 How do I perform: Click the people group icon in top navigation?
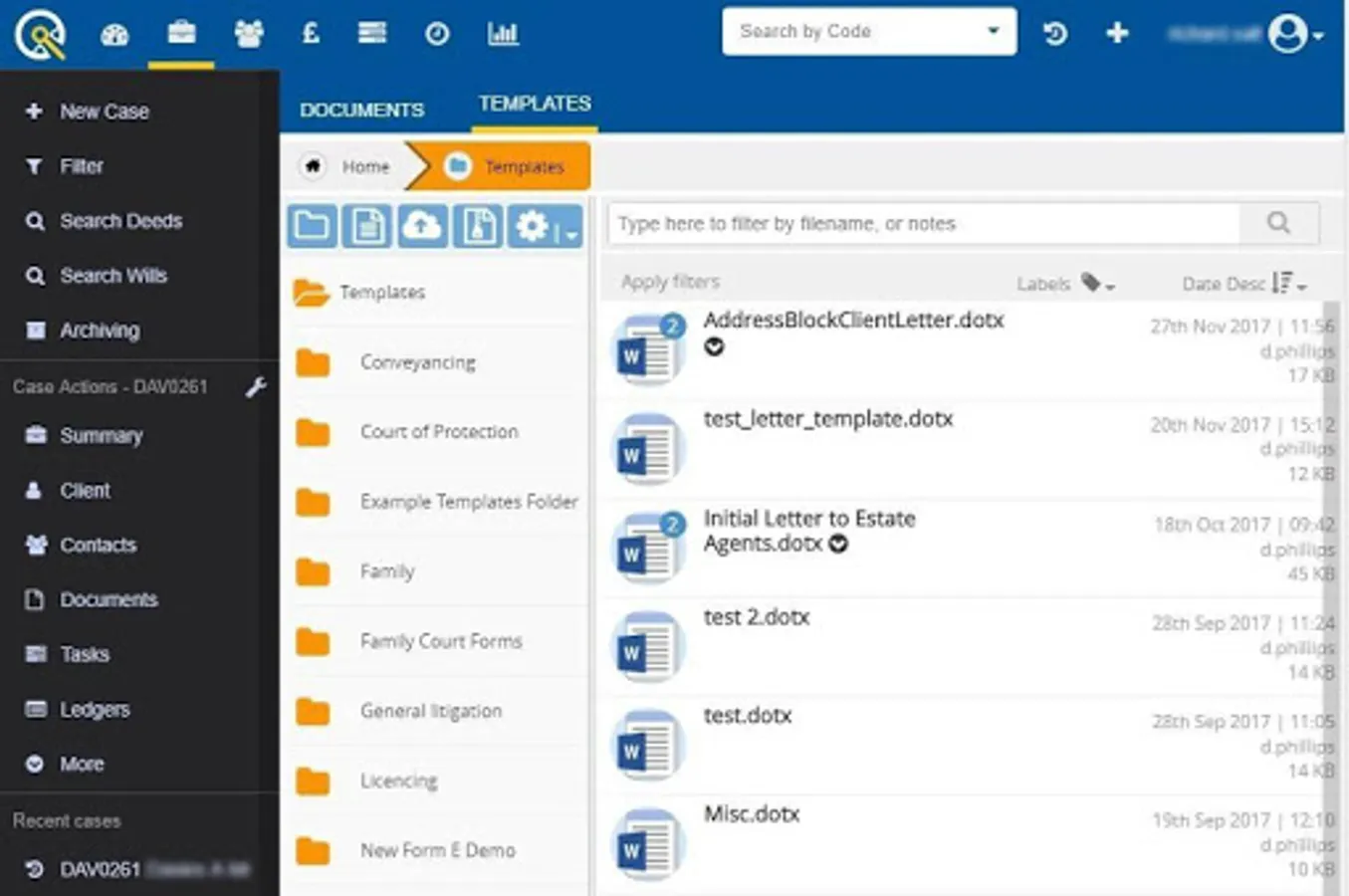point(248,35)
